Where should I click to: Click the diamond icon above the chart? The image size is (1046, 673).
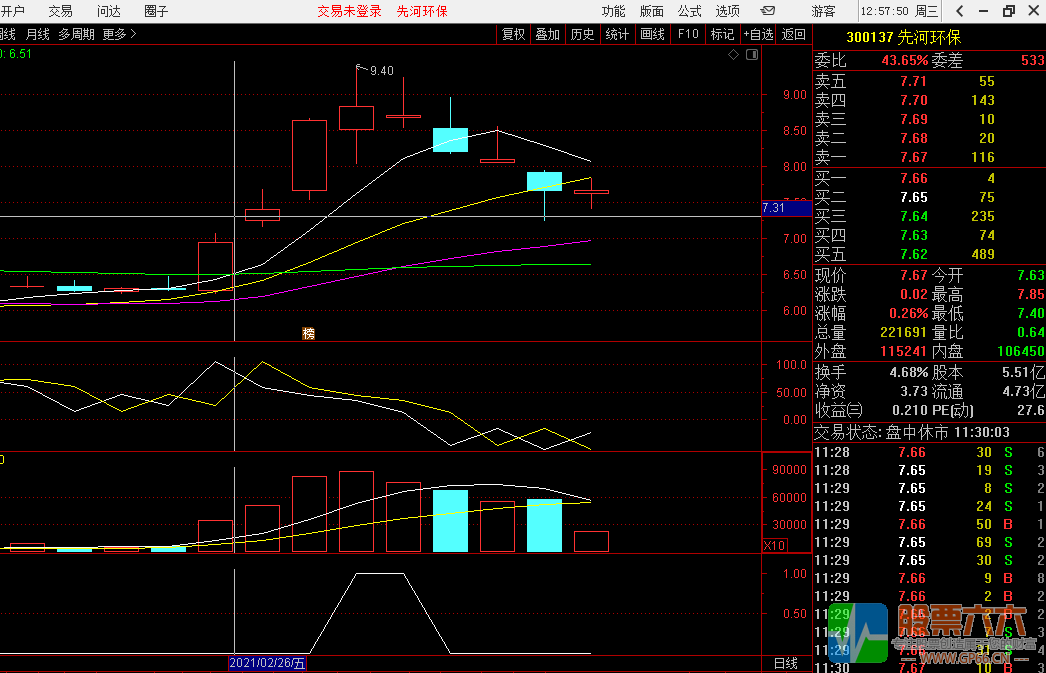point(733,55)
